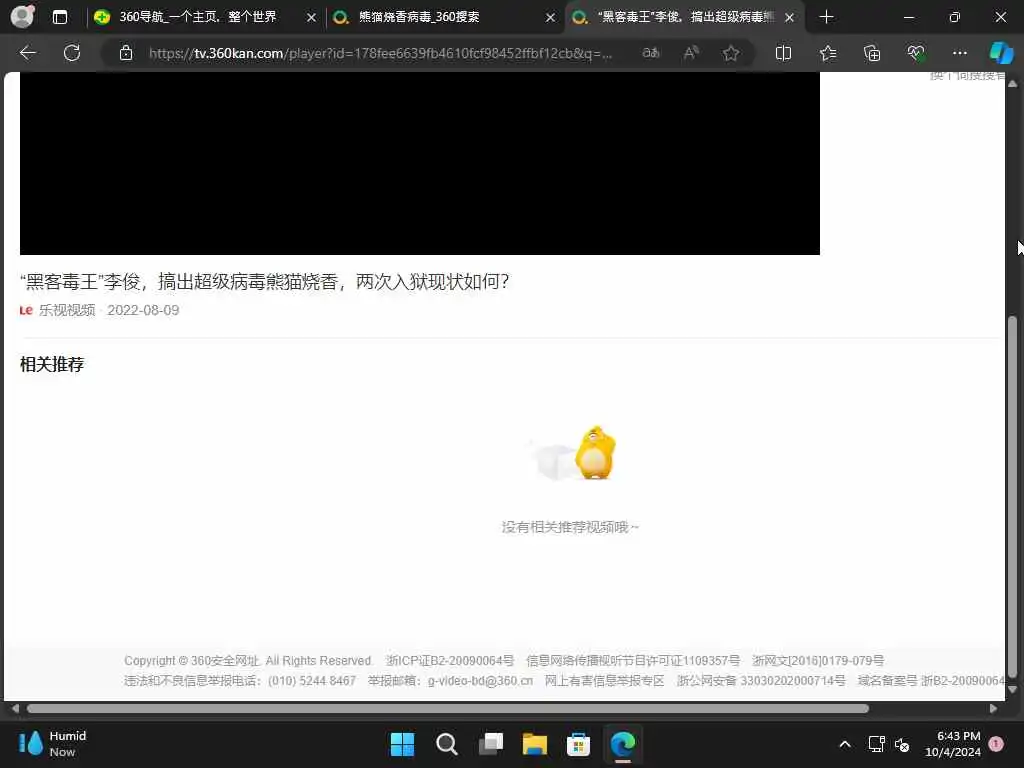The width and height of the screenshot is (1024, 768).
Task: Open the network status tray icon
Action: coord(876,744)
